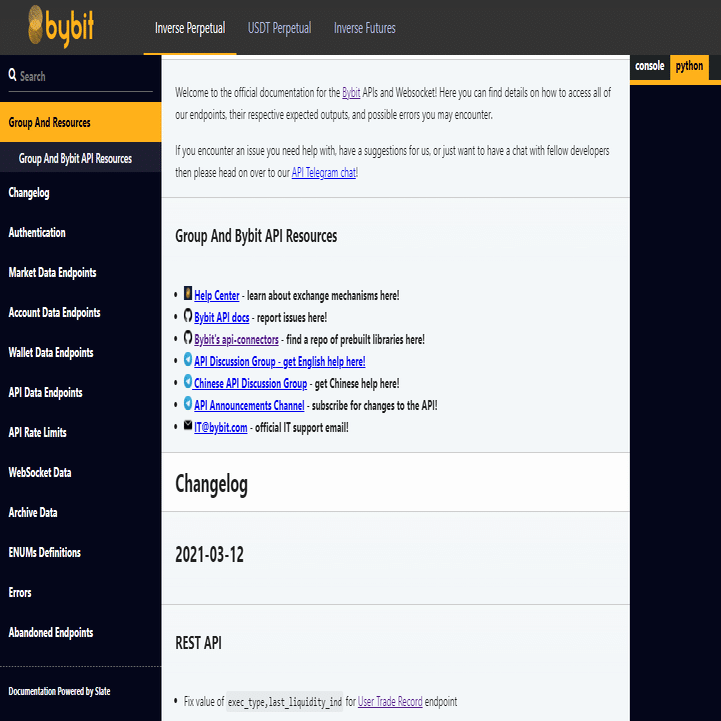The image size is (721, 721).
Task: Select the console language tab
Action: click(649, 66)
